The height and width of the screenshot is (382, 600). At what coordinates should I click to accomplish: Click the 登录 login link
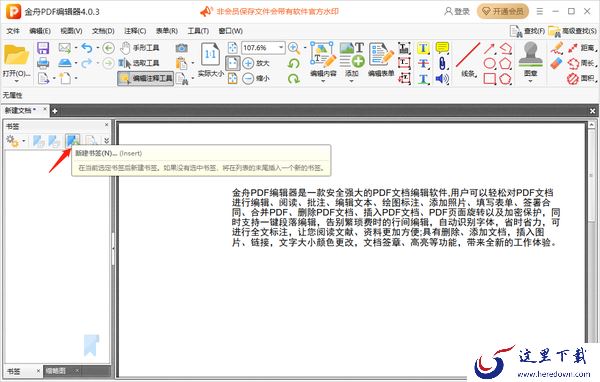point(457,11)
